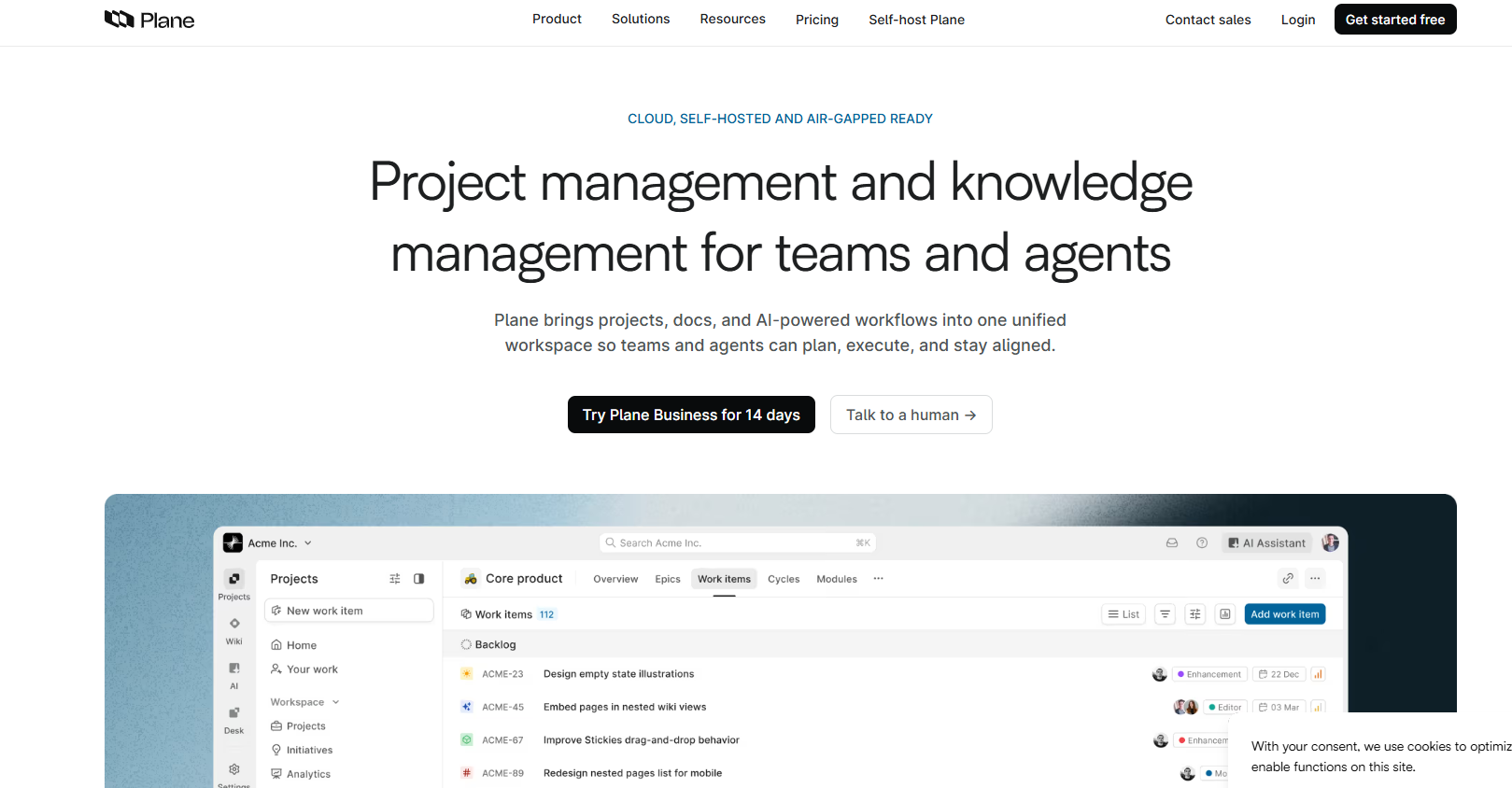Switch to the Epics tab
Viewport: 1512px width, 788px height.
[x=668, y=579]
